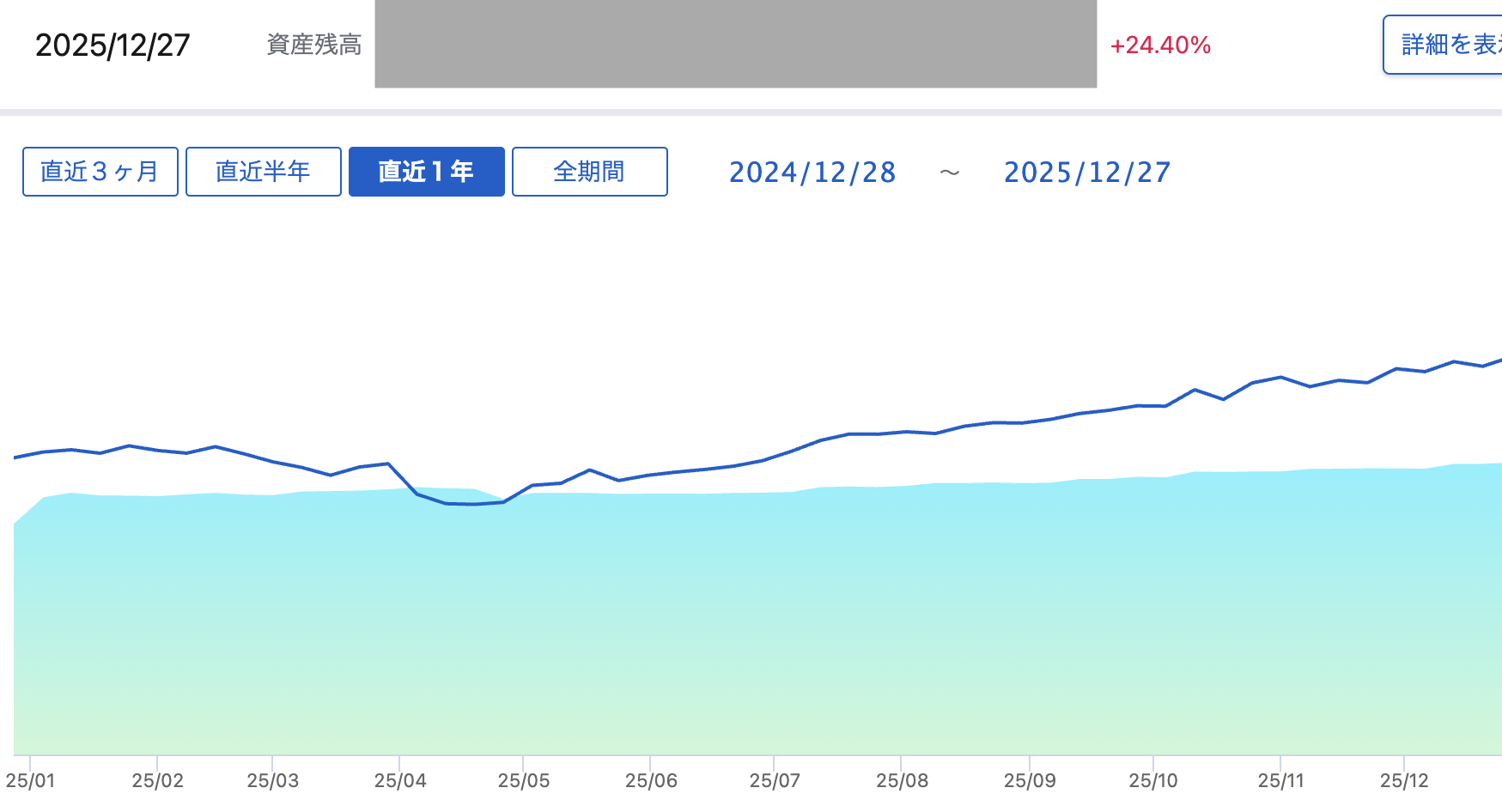Click the 25/08 axis marker
This screenshot has height=812, width=1502.
pyautogui.click(x=902, y=780)
